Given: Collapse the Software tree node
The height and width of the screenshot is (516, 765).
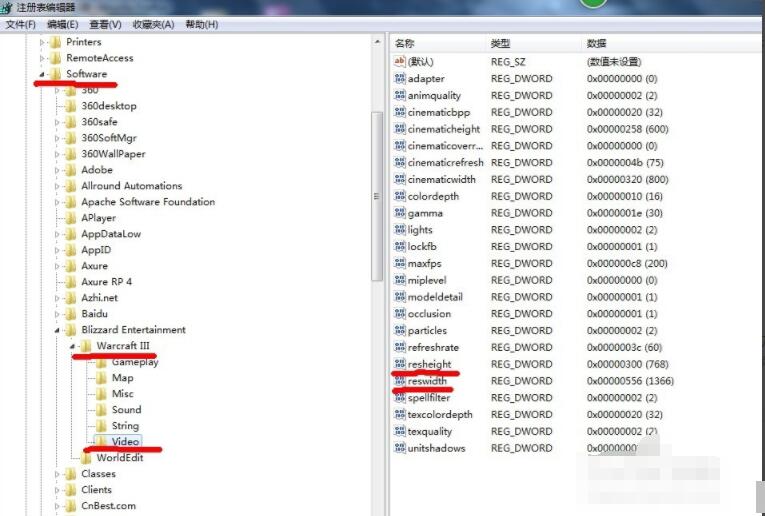Looking at the screenshot, I should [42, 75].
